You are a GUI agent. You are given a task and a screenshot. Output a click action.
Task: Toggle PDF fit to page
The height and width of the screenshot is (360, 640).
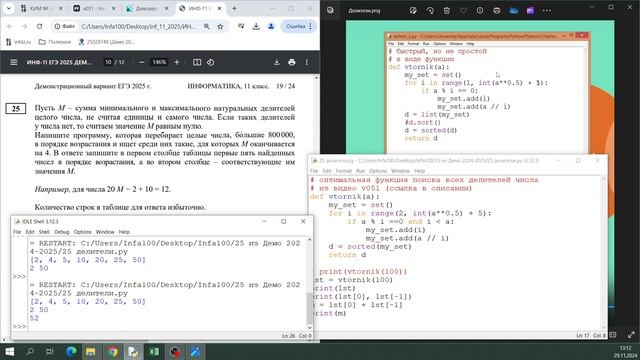(x=197, y=62)
